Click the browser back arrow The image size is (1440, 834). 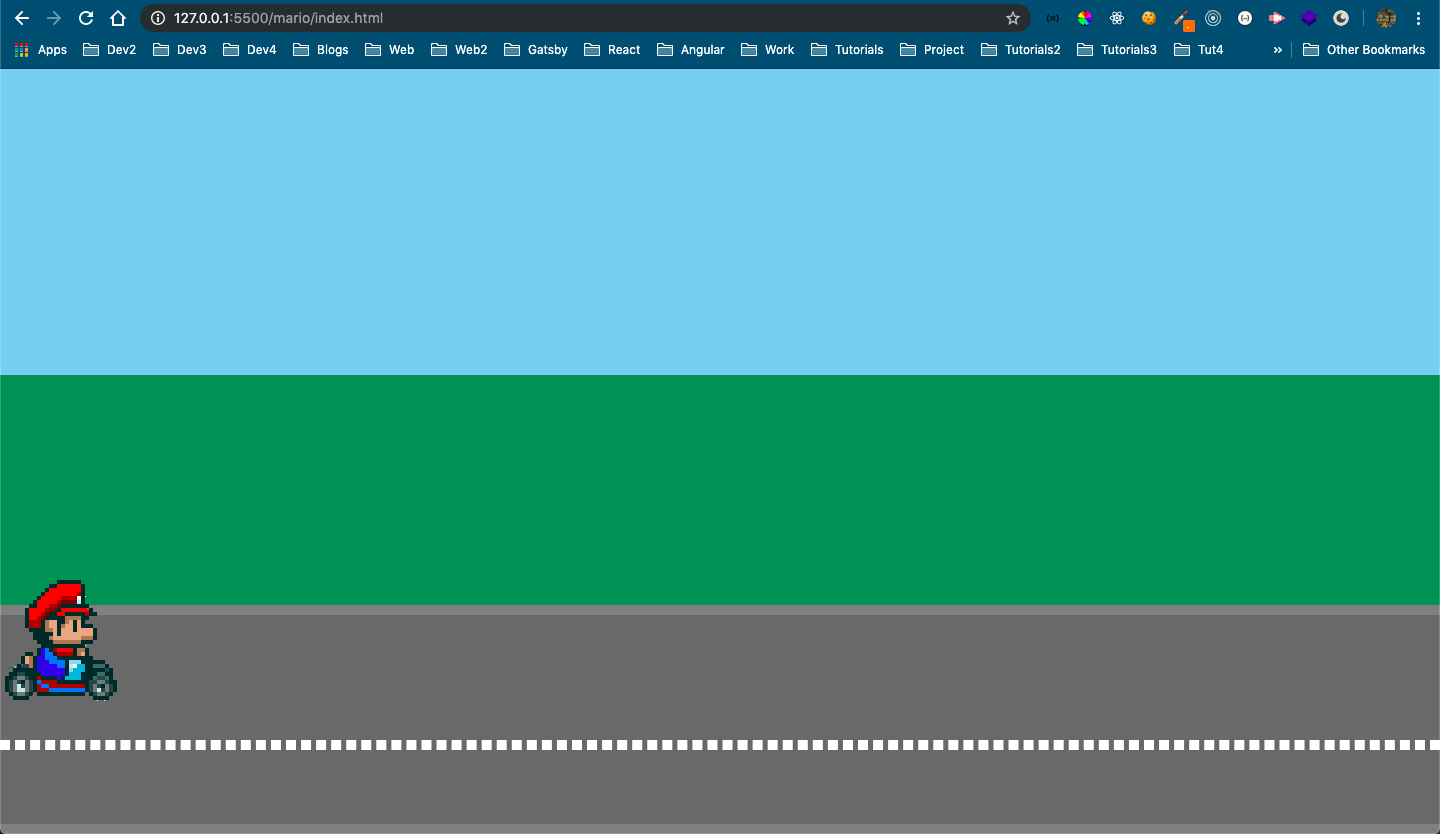click(x=22, y=18)
